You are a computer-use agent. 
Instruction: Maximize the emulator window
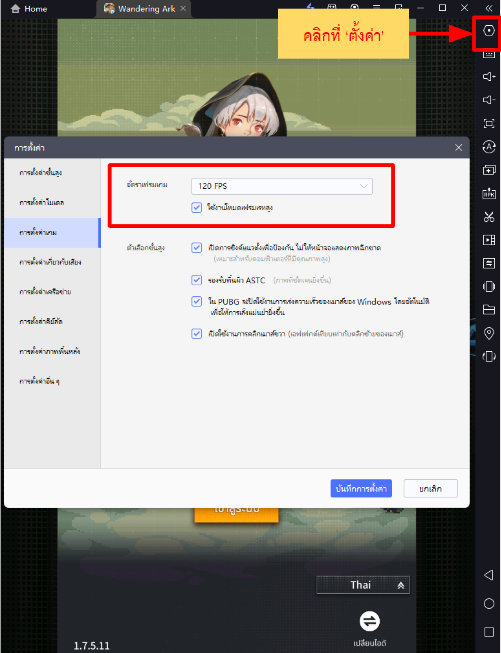443,8
